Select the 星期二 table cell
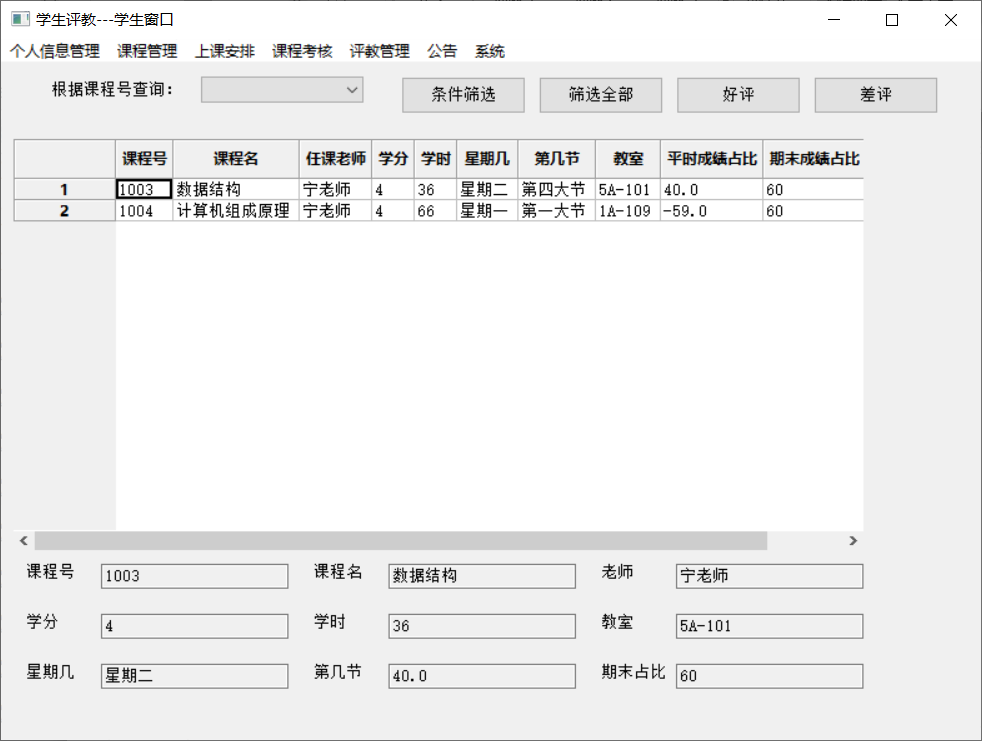Viewport: 982px width, 741px height. pyautogui.click(x=487, y=189)
